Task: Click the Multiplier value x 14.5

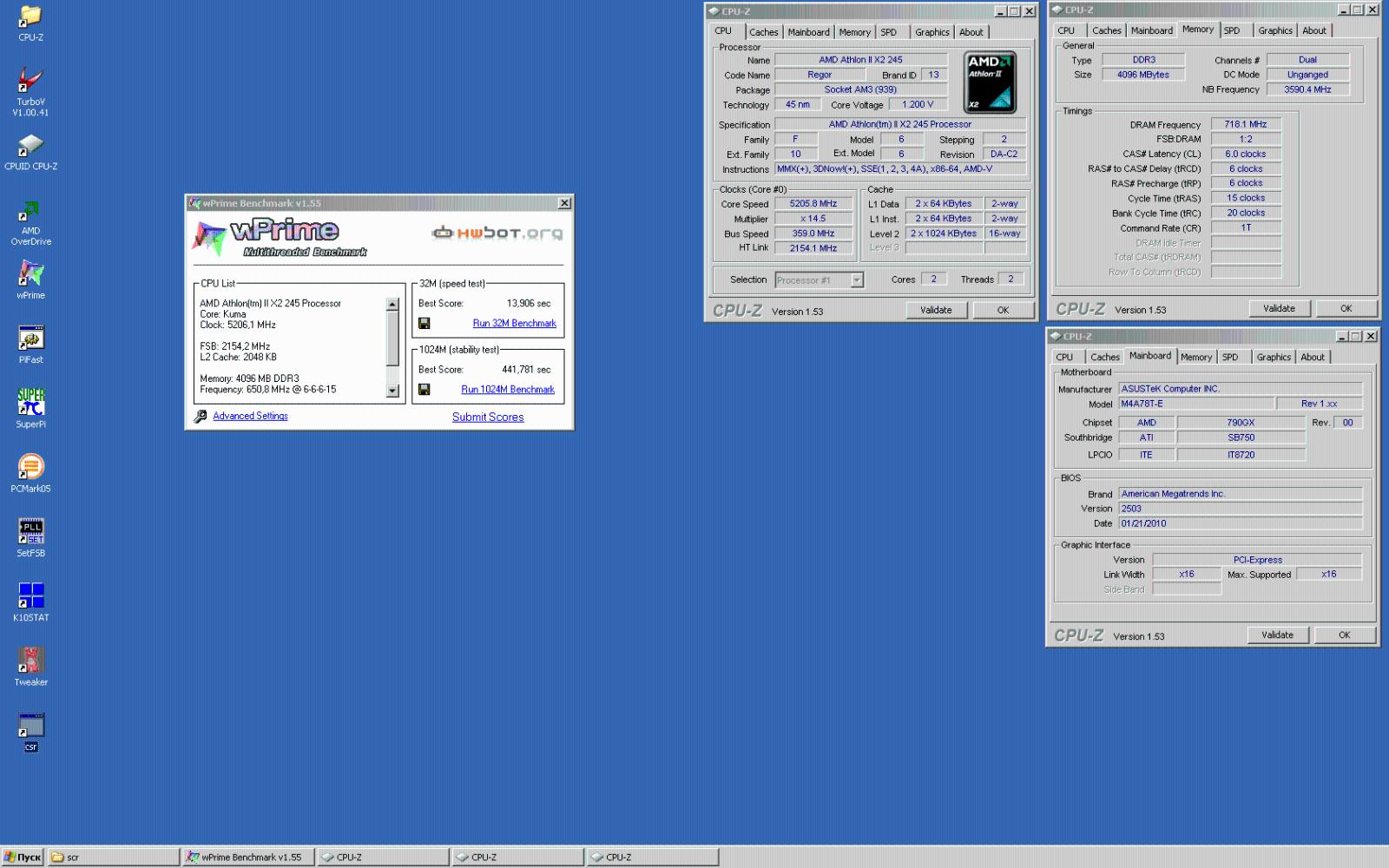Action: coord(813,219)
